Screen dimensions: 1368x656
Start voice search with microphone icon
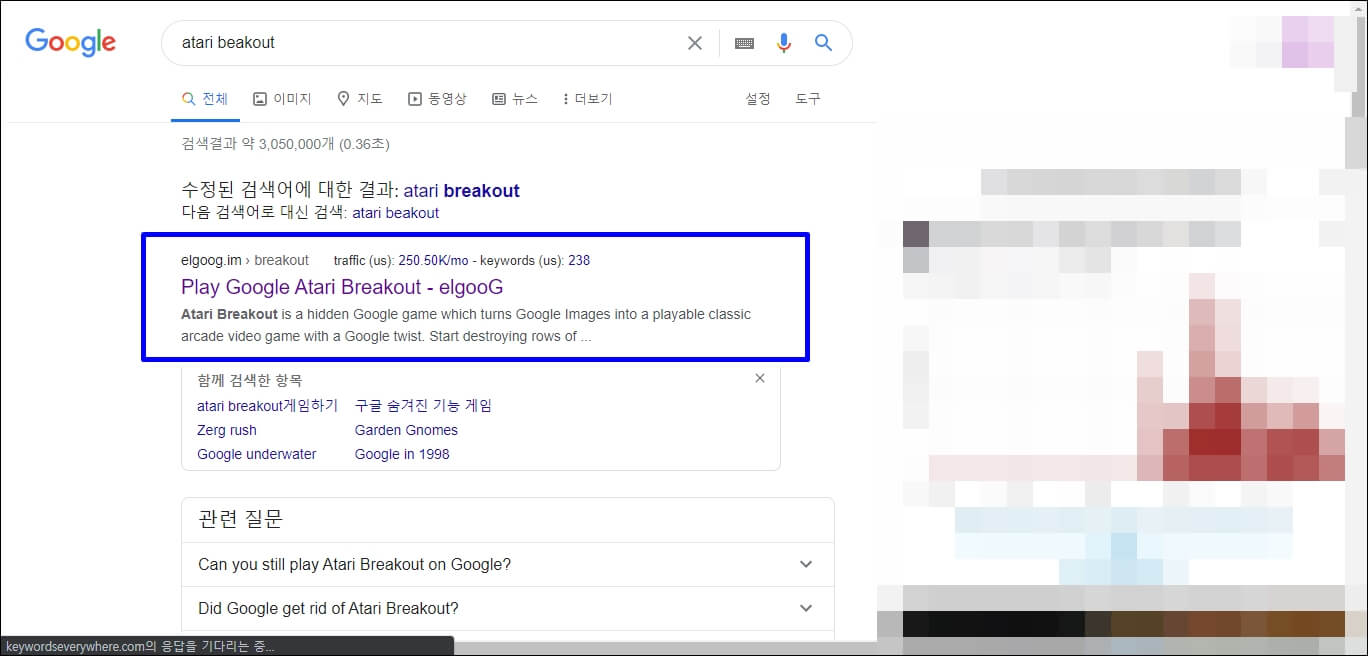tap(784, 43)
